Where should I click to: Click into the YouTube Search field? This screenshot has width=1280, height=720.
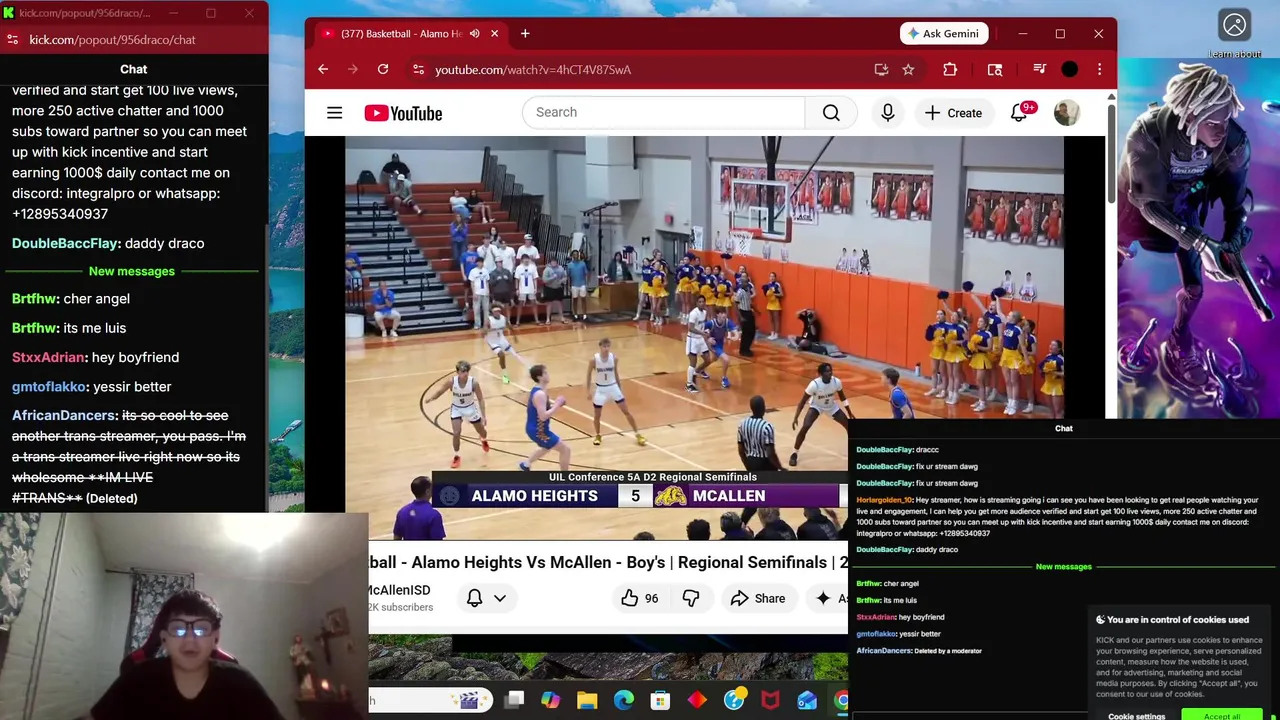663,112
